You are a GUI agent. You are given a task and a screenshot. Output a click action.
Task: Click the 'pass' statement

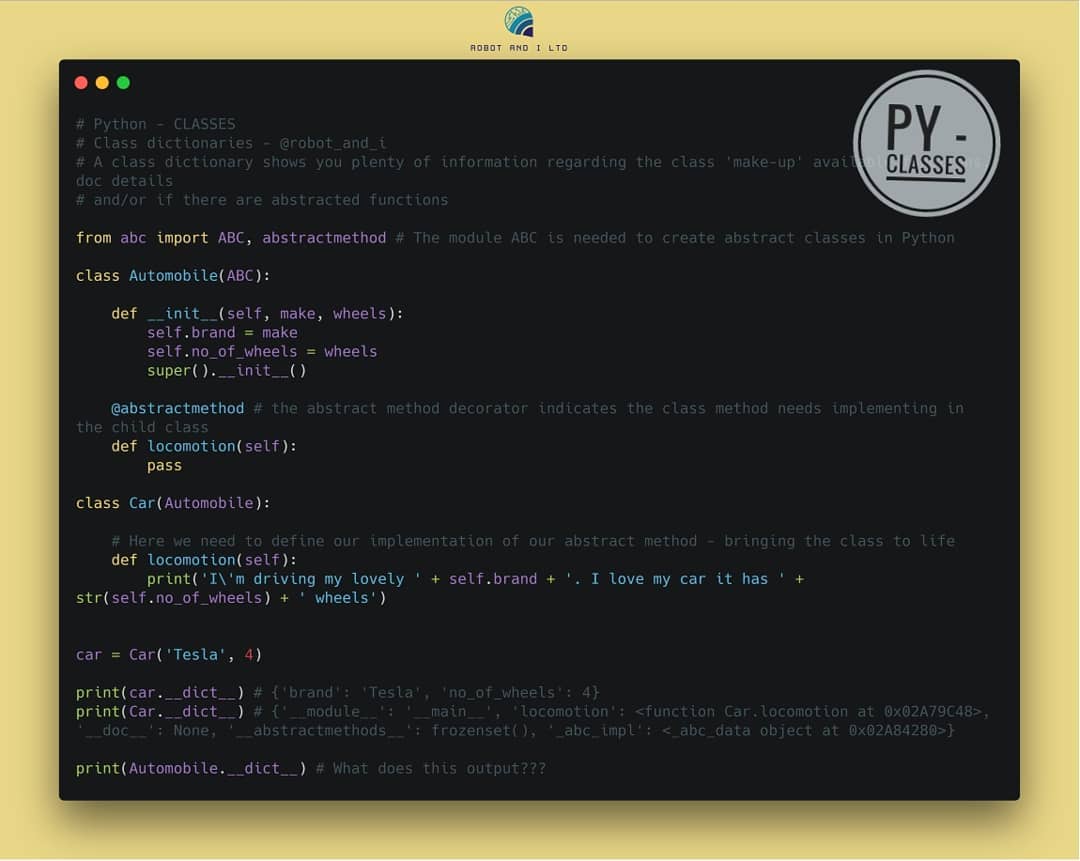pyautogui.click(x=164, y=466)
